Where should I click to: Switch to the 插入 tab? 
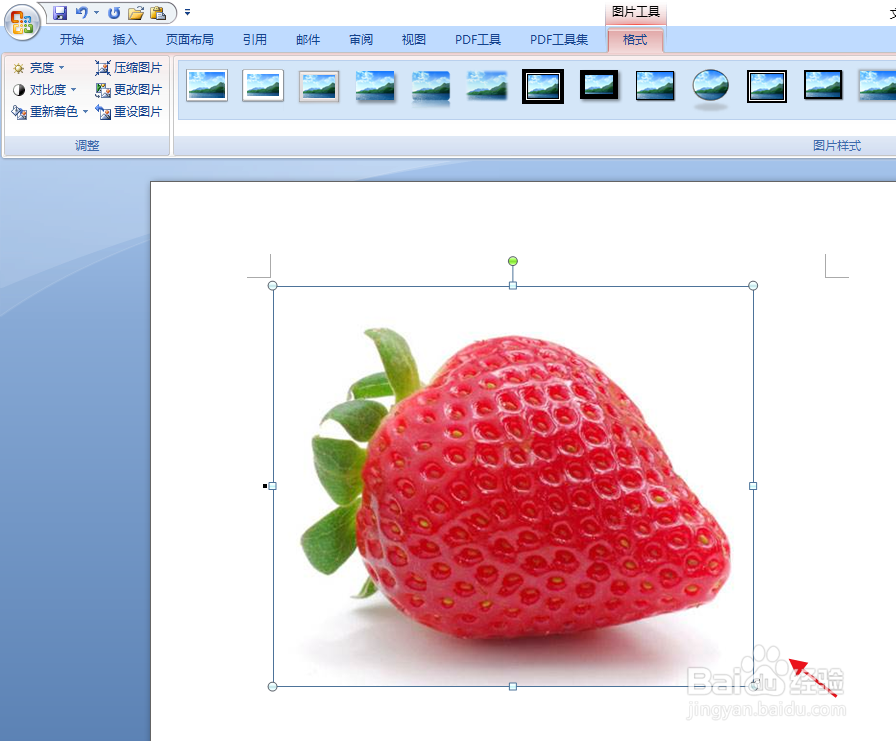coord(125,39)
